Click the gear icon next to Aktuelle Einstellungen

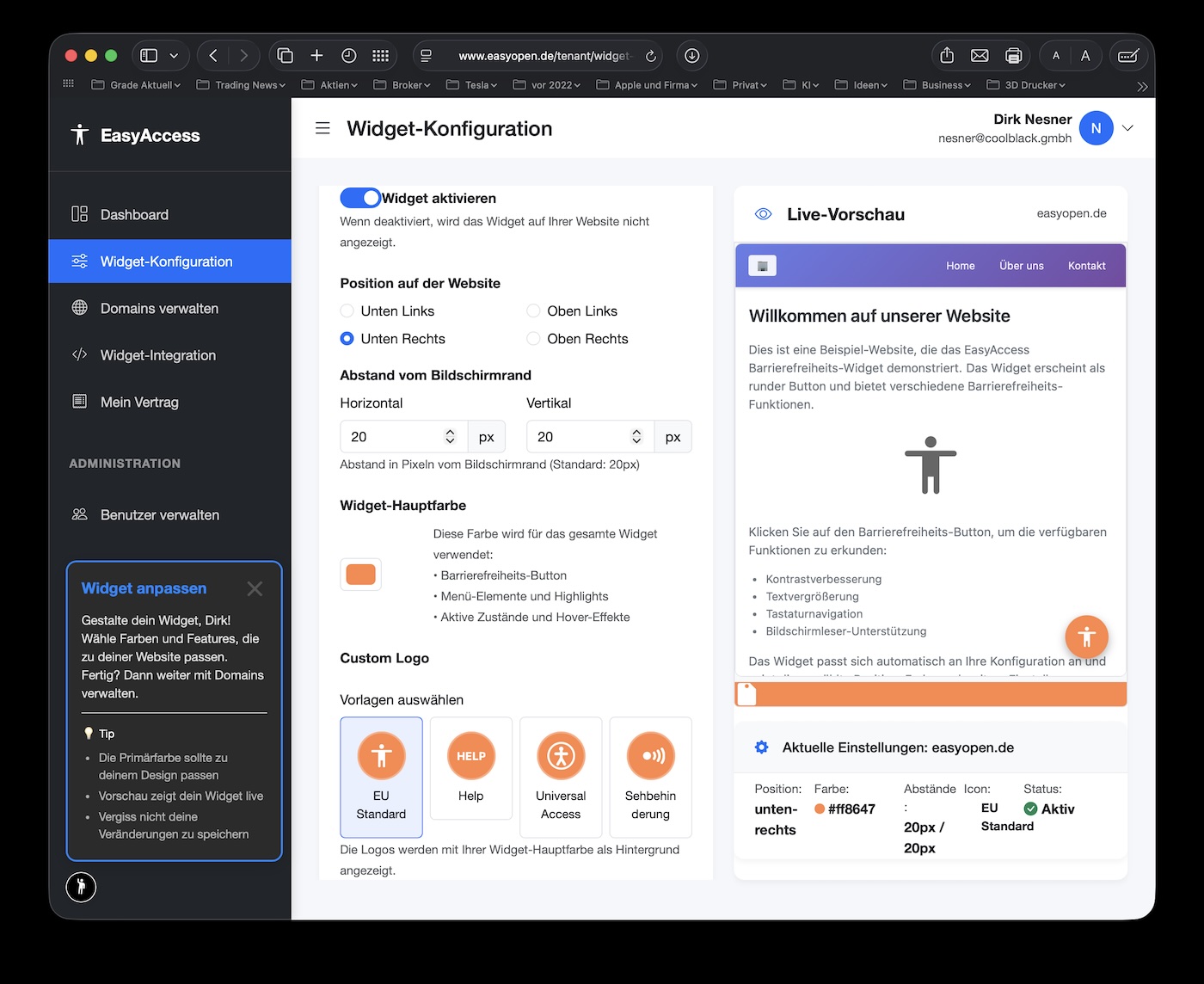click(x=761, y=747)
